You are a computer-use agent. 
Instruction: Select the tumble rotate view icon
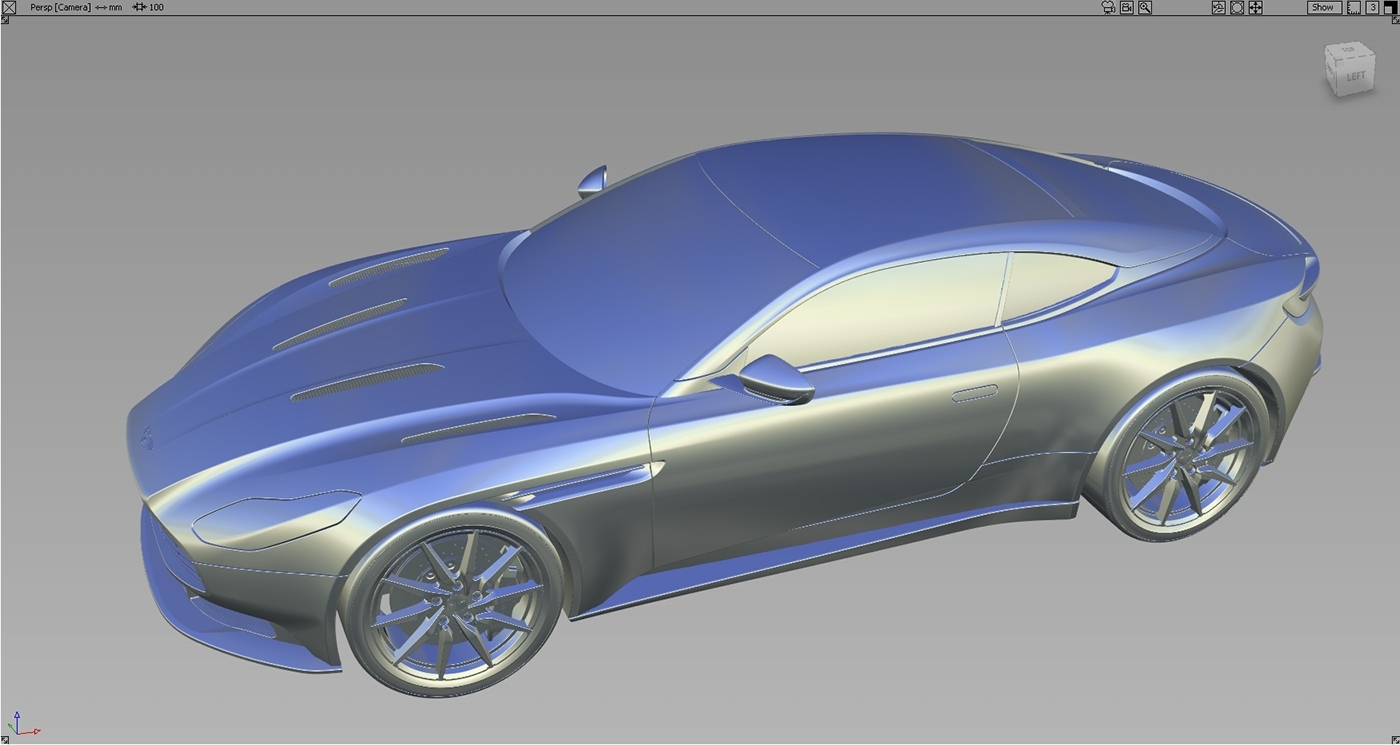click(x=1218, y=7)
